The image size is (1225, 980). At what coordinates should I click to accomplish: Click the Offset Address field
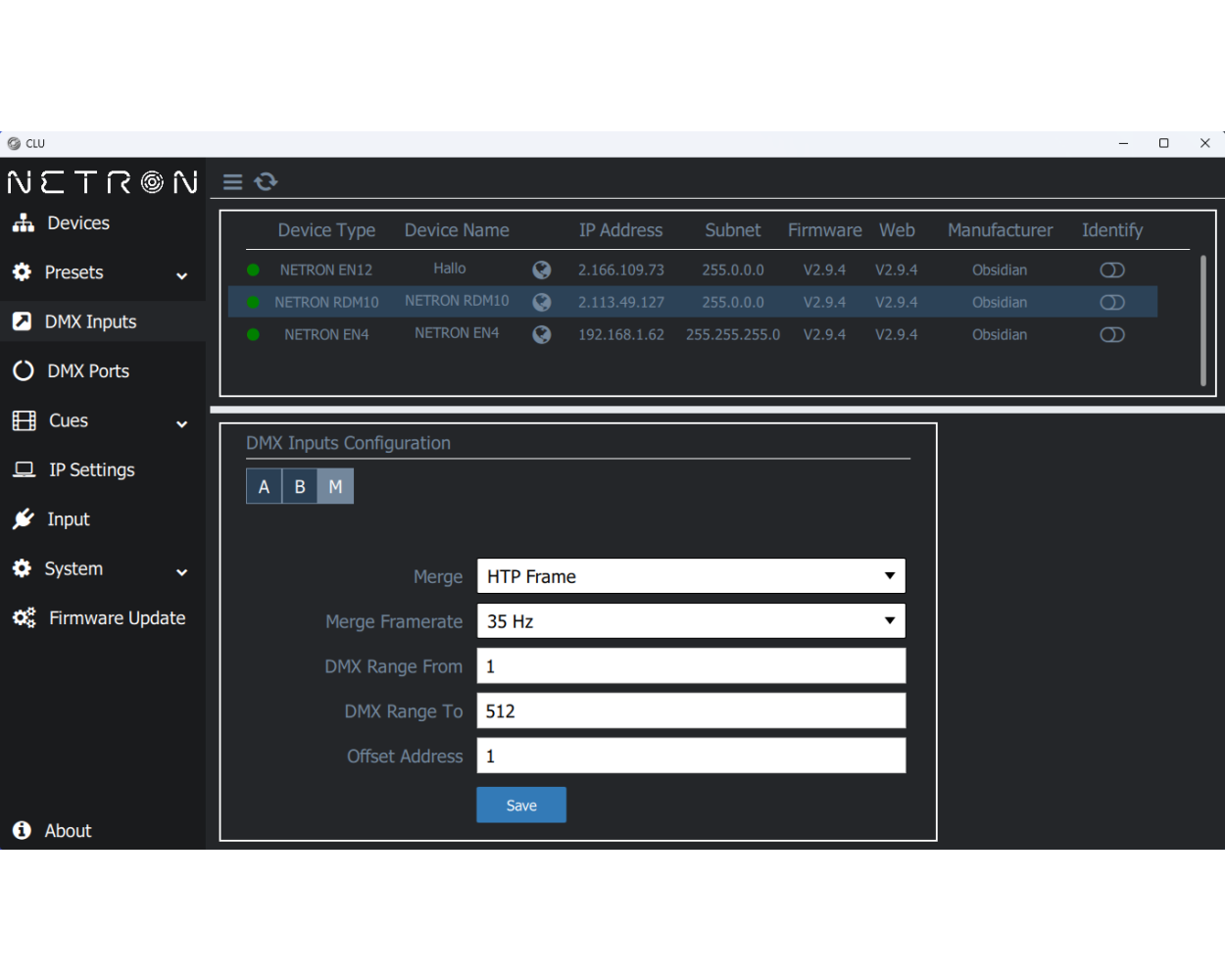tap(691, 756)
